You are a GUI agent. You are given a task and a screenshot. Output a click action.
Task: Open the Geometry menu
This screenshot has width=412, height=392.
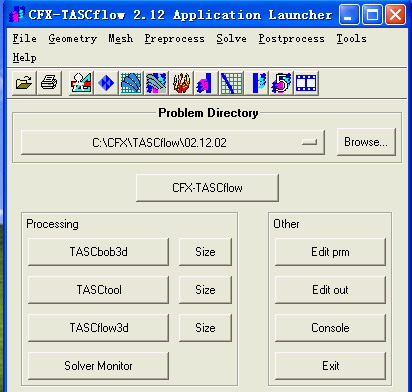[73, 39]
